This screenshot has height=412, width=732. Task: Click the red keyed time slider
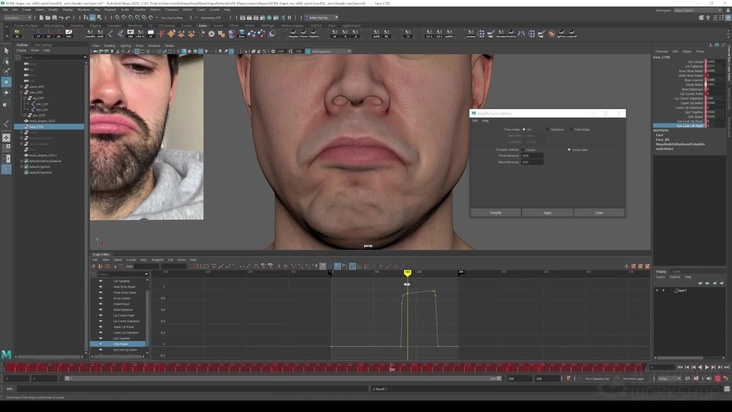pos(324,368)
